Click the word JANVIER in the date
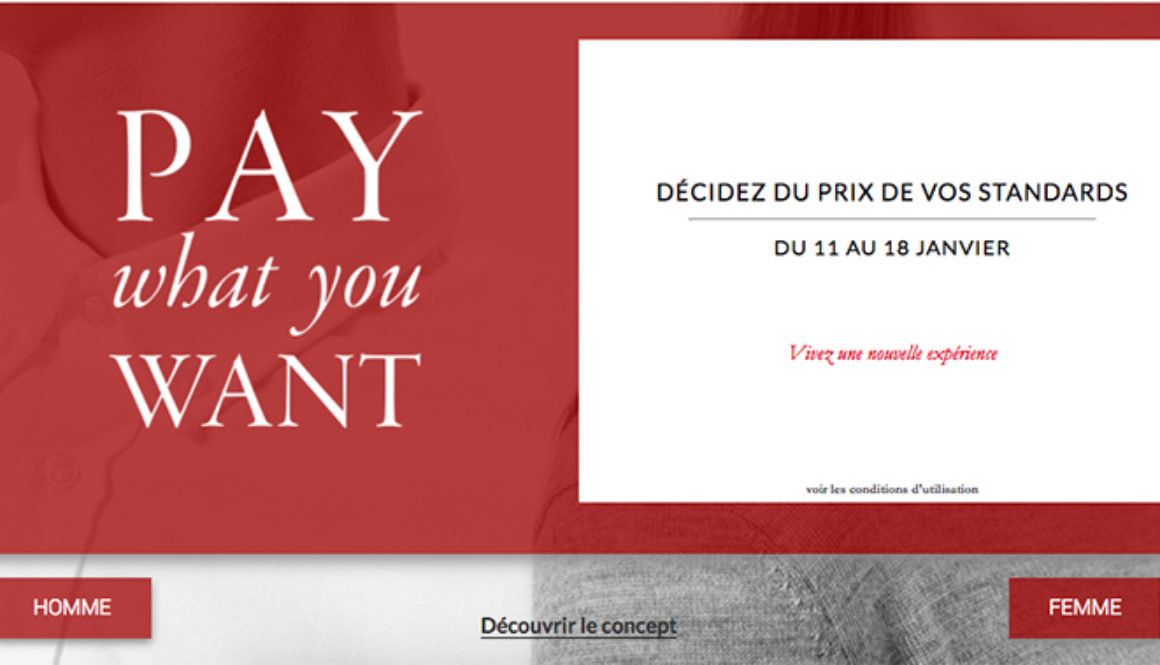 click(962, 248)
